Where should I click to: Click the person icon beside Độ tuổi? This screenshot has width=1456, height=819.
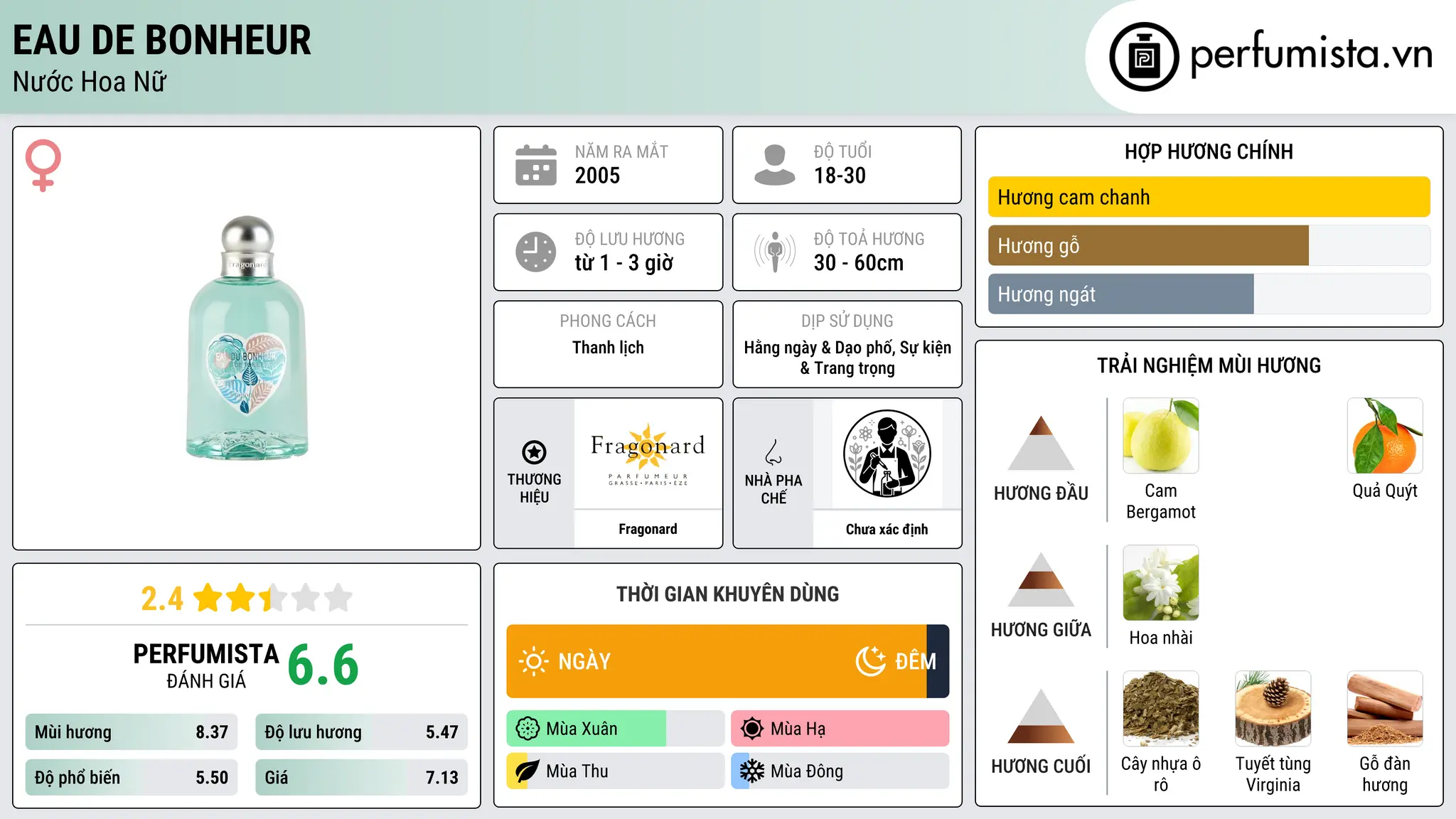point(775,165)
